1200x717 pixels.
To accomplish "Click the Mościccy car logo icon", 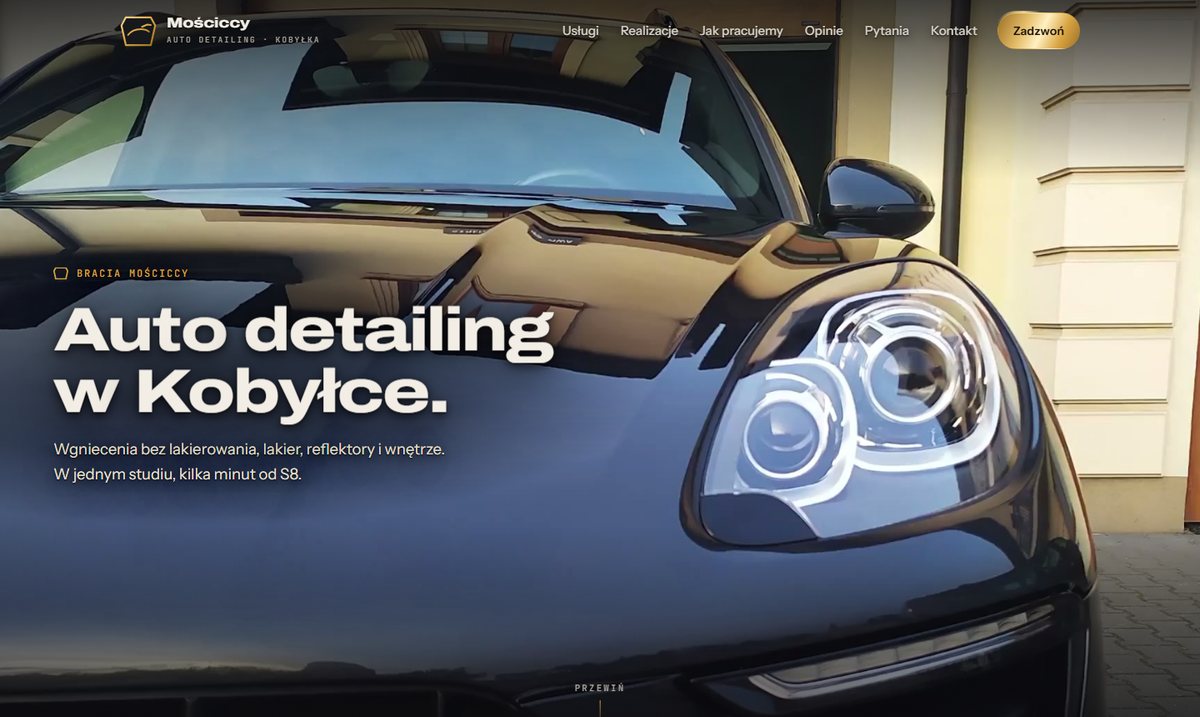I will tap(138, 30).
